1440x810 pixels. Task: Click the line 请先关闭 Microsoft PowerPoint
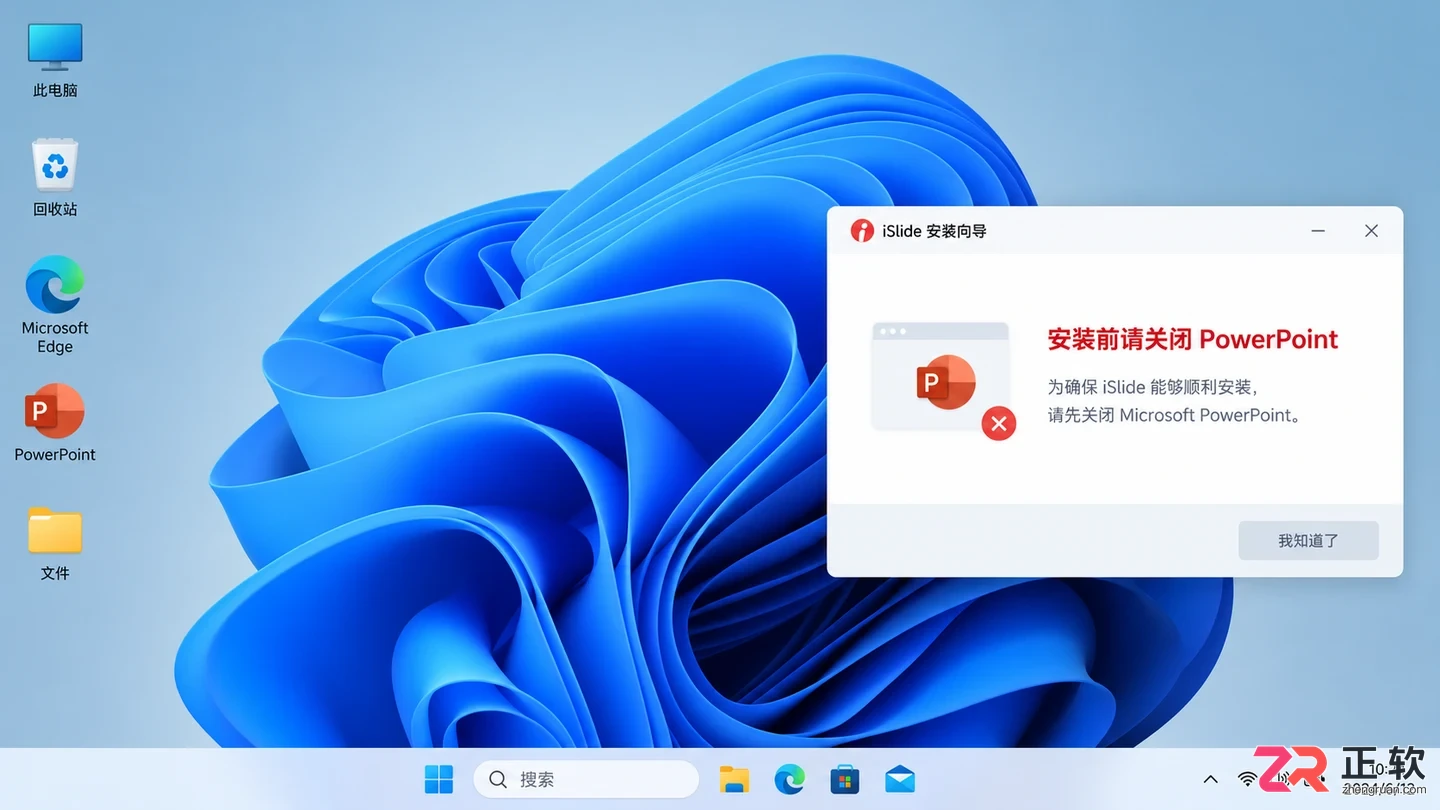point(1176,415)
